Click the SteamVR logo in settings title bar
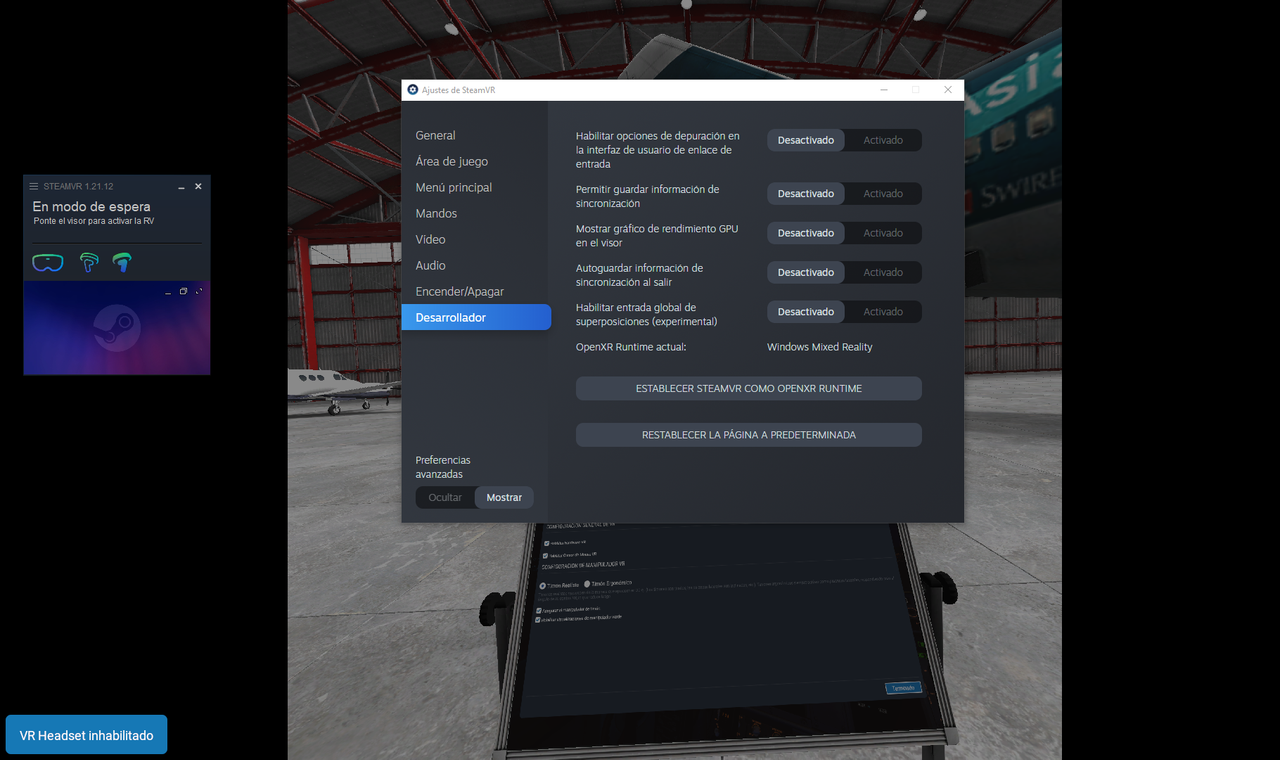1280x760 pixels. 412,90
